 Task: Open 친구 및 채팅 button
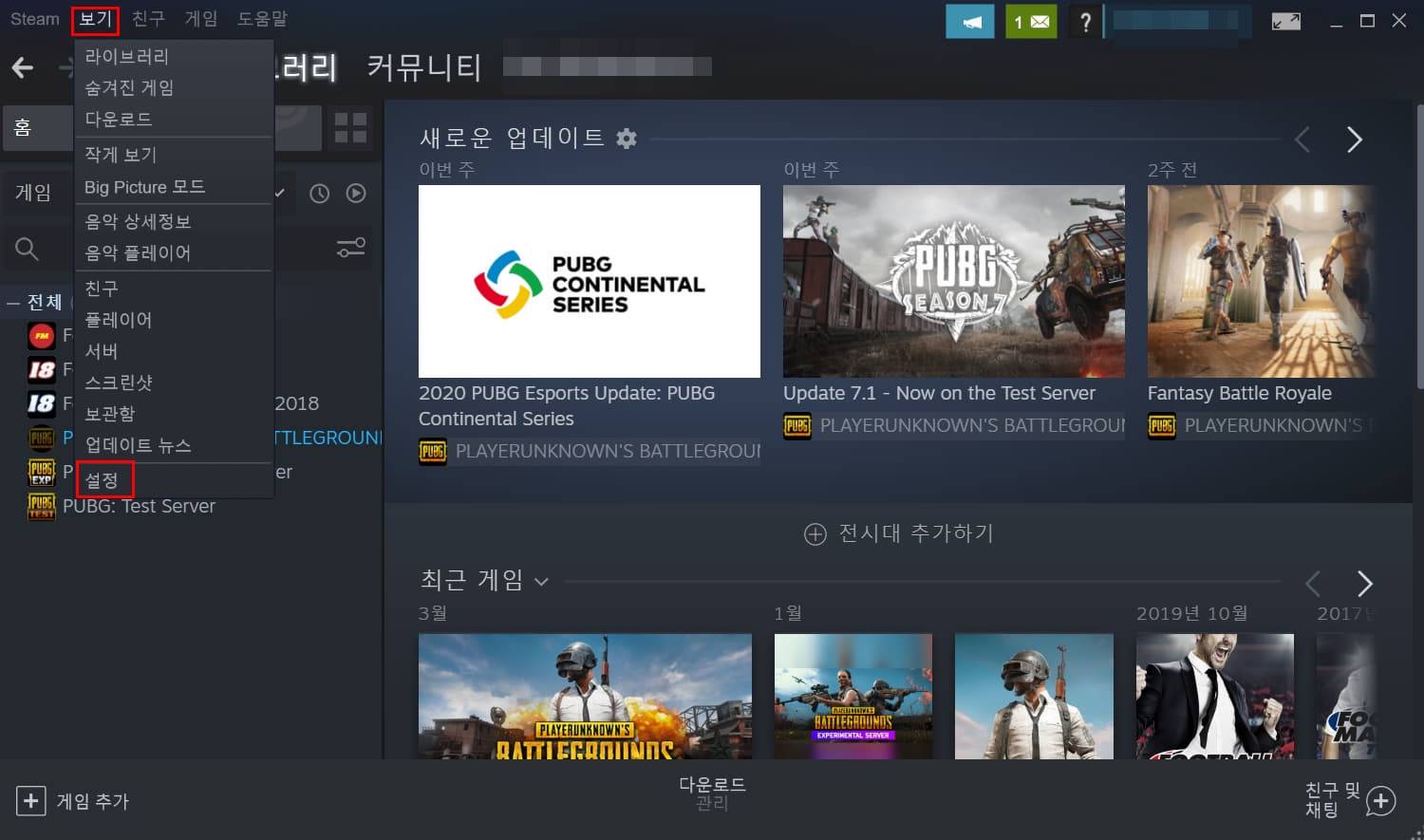tap(1349, 800)
